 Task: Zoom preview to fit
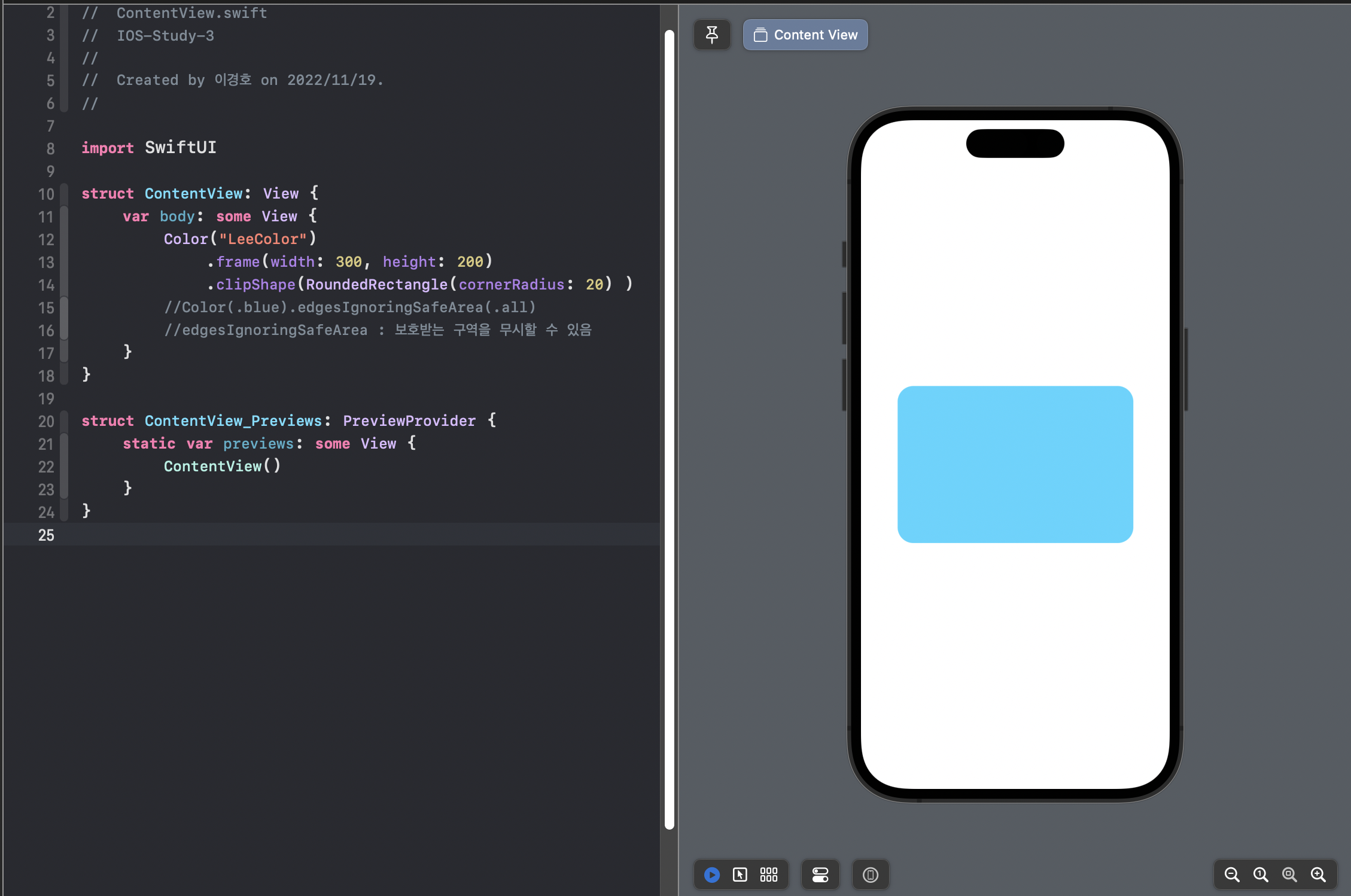click(1289, 875)
